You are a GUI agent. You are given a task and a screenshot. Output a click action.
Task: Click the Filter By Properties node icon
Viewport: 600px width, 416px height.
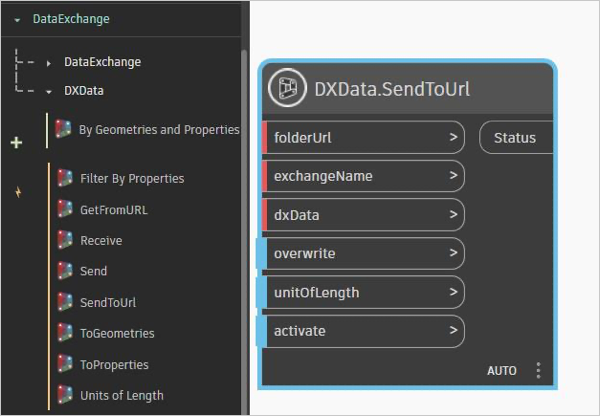point(65,179)
